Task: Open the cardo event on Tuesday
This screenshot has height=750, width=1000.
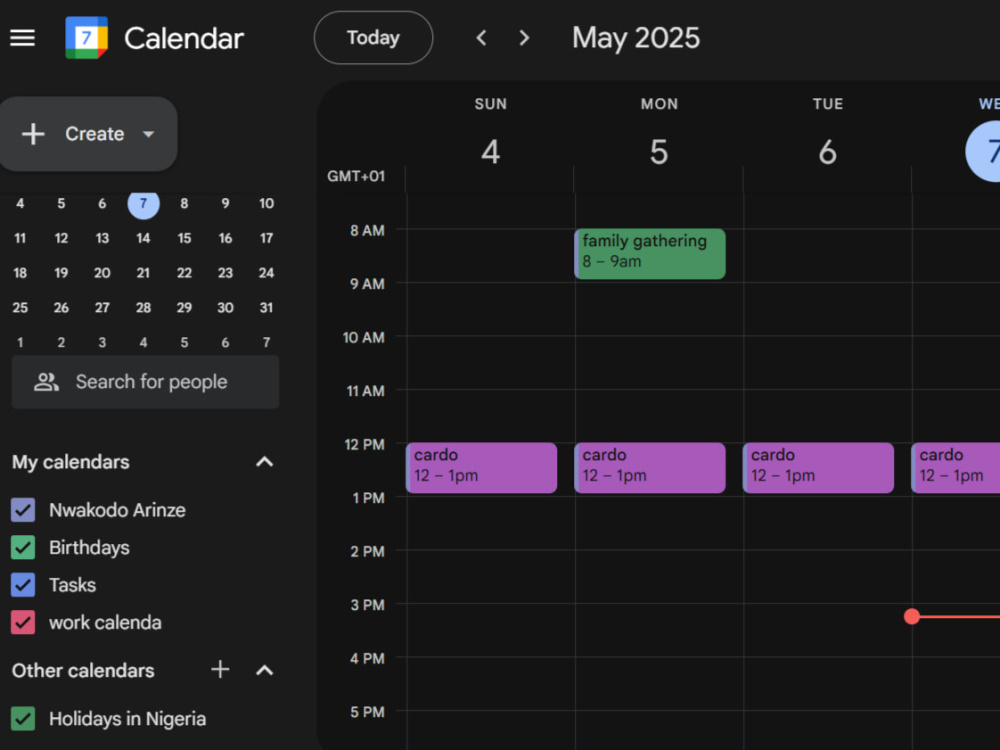Action: (818, 468)
